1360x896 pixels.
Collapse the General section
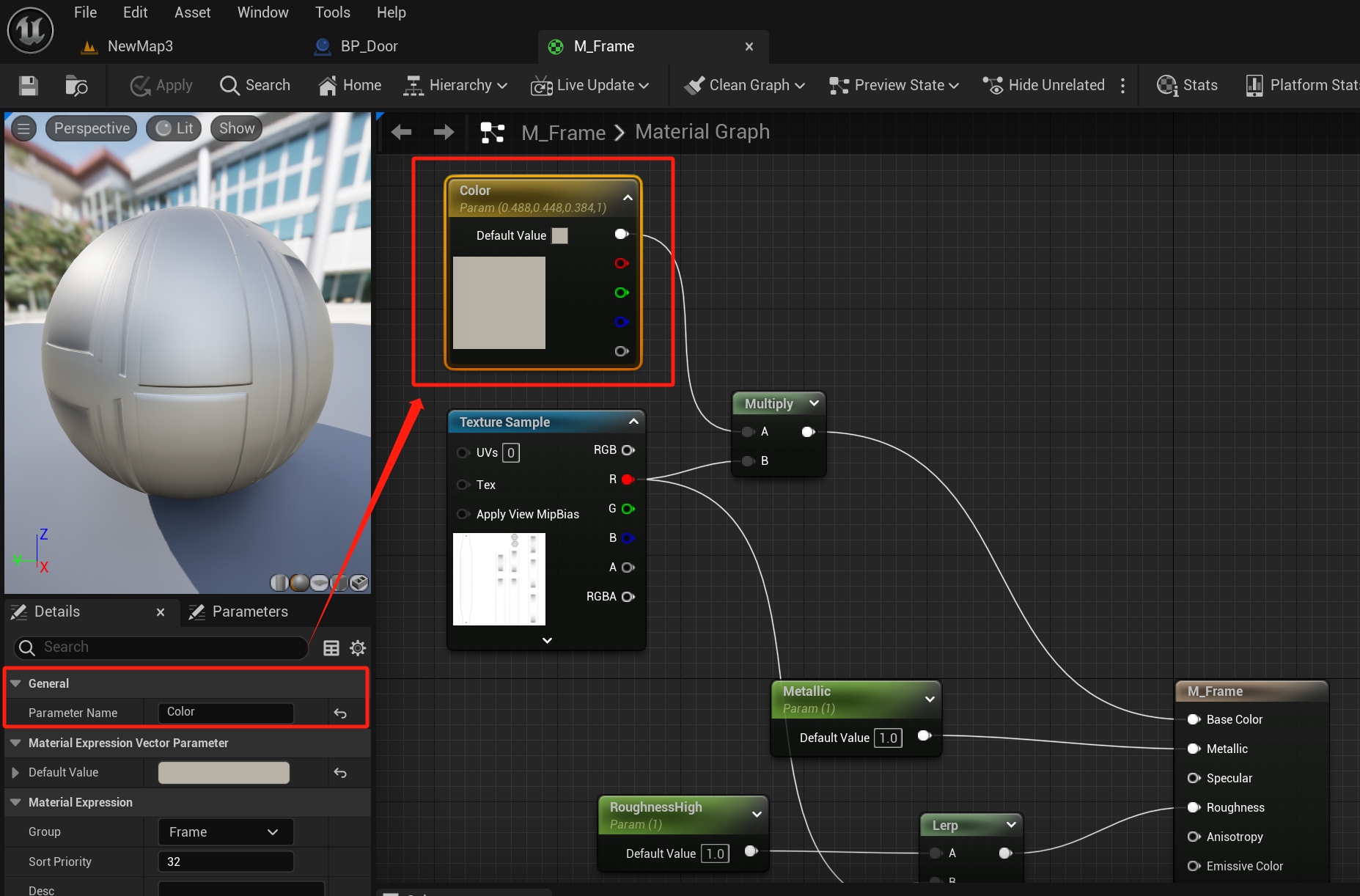15,683
